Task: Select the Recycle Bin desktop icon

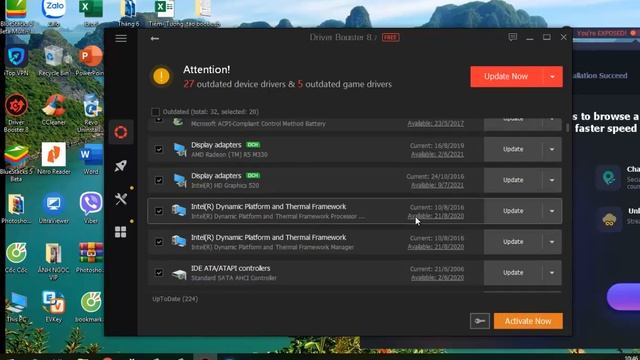Action: (x=53, y=61)
